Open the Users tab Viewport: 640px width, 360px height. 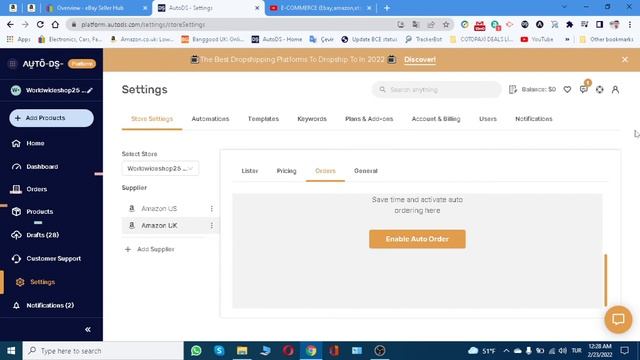click(x=488, y=119)
